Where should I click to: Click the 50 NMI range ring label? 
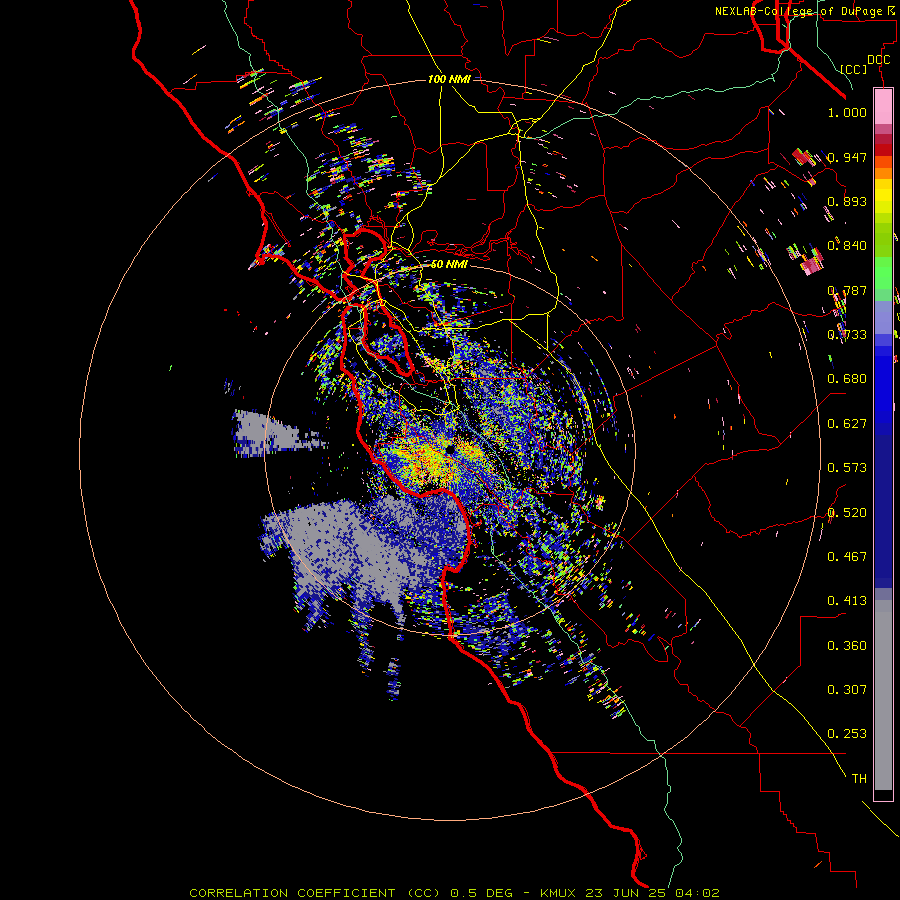tap(449, 265)
